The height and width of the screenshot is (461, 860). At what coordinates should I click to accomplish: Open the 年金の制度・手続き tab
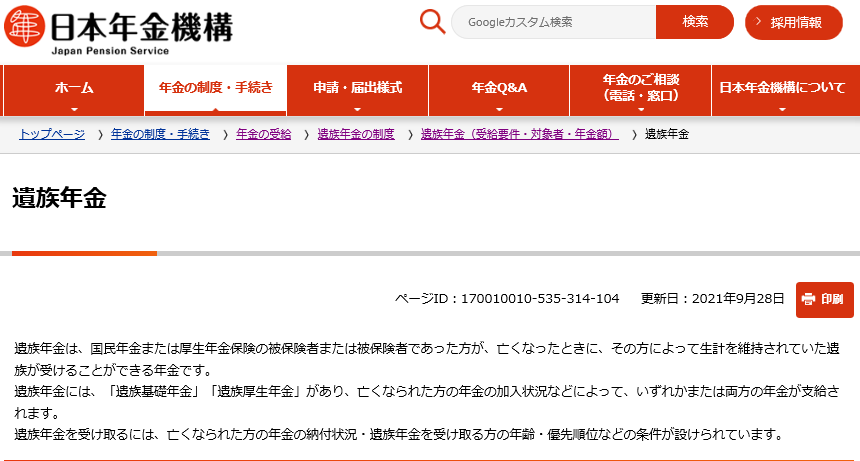click(x=215, y=88)
